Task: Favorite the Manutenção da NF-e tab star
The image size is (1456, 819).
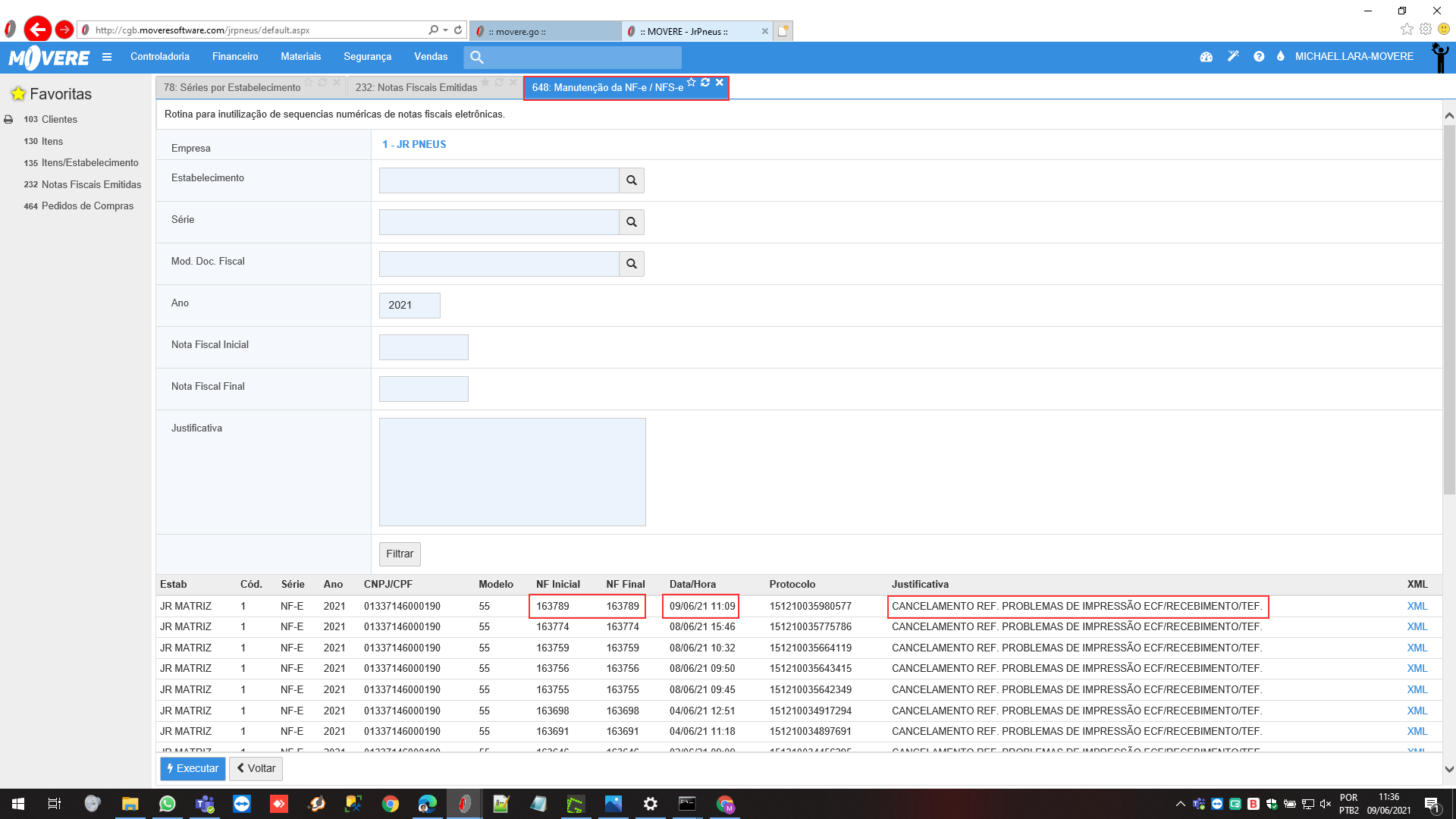Action: click(x=692, y=83)
